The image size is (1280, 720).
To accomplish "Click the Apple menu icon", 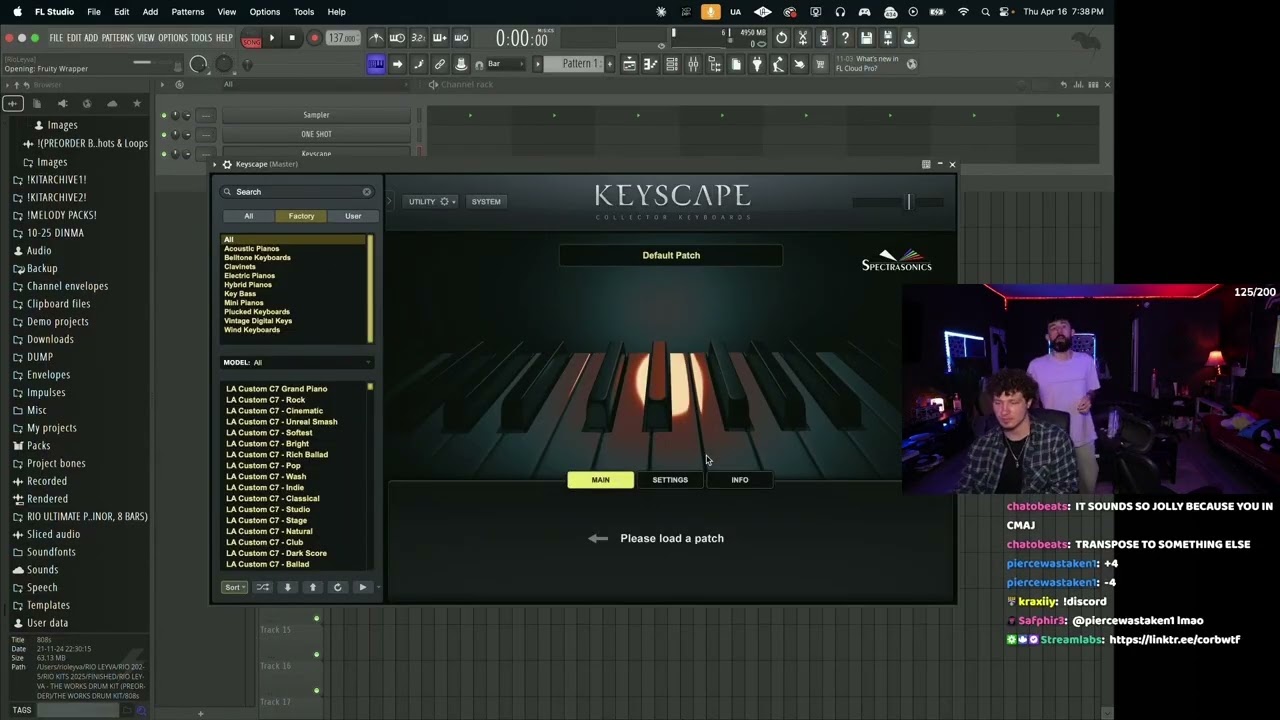I will pos(17,12).
